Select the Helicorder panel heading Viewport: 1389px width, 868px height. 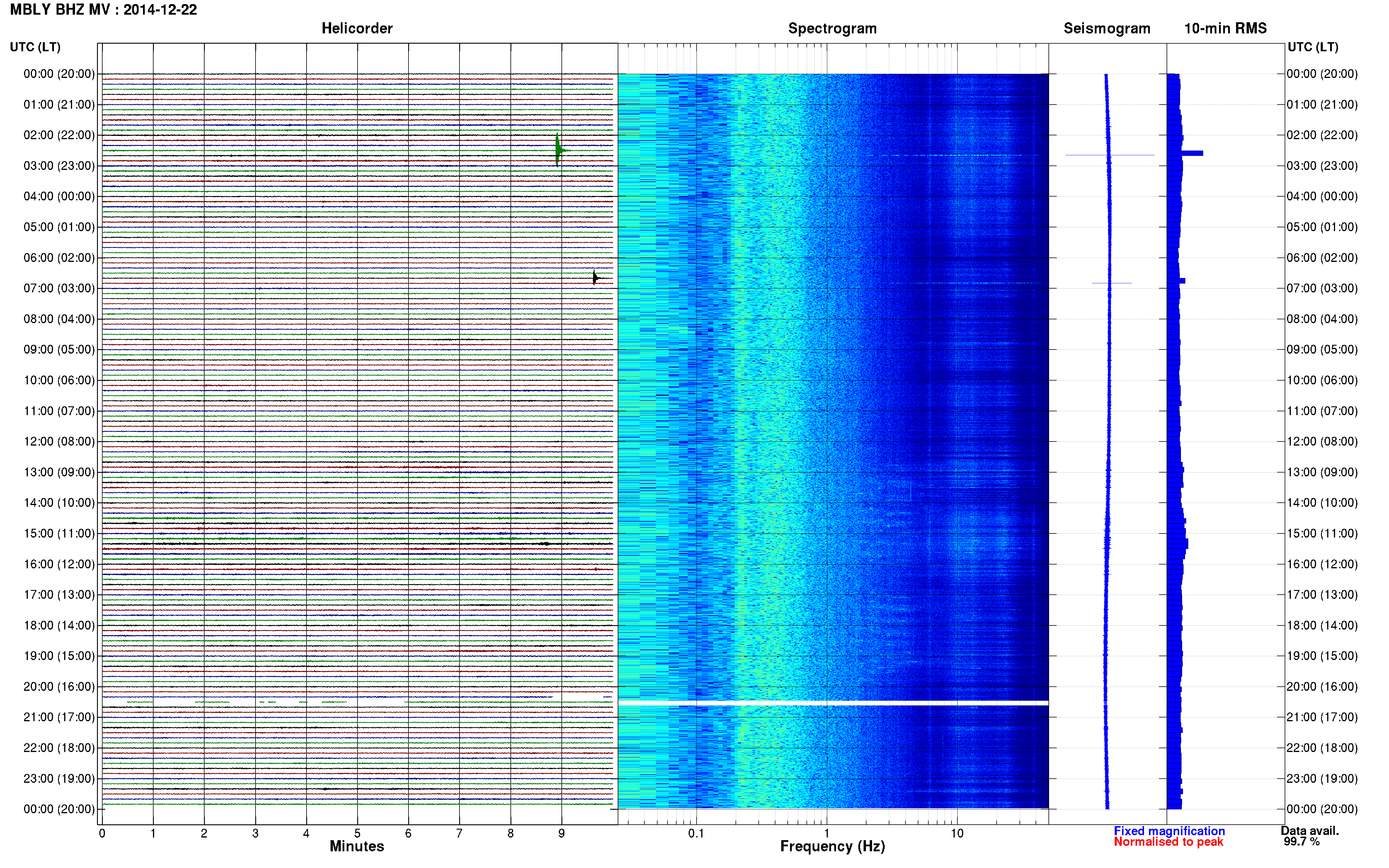357,29
